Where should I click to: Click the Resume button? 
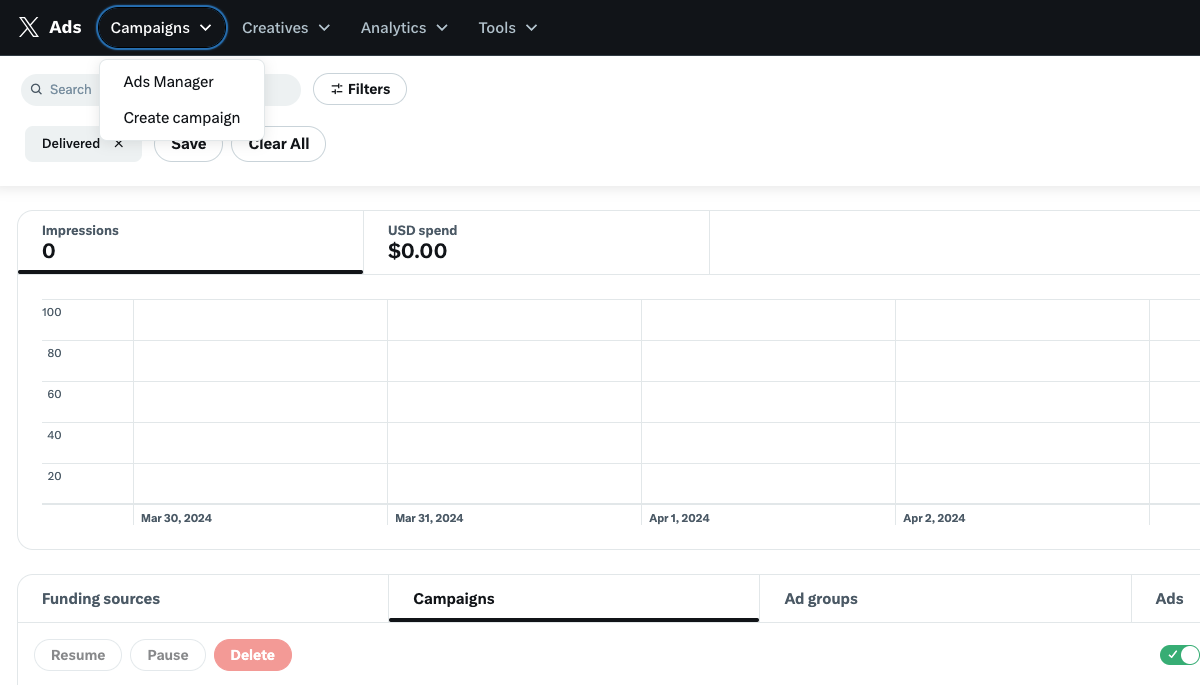pos(77,655)
